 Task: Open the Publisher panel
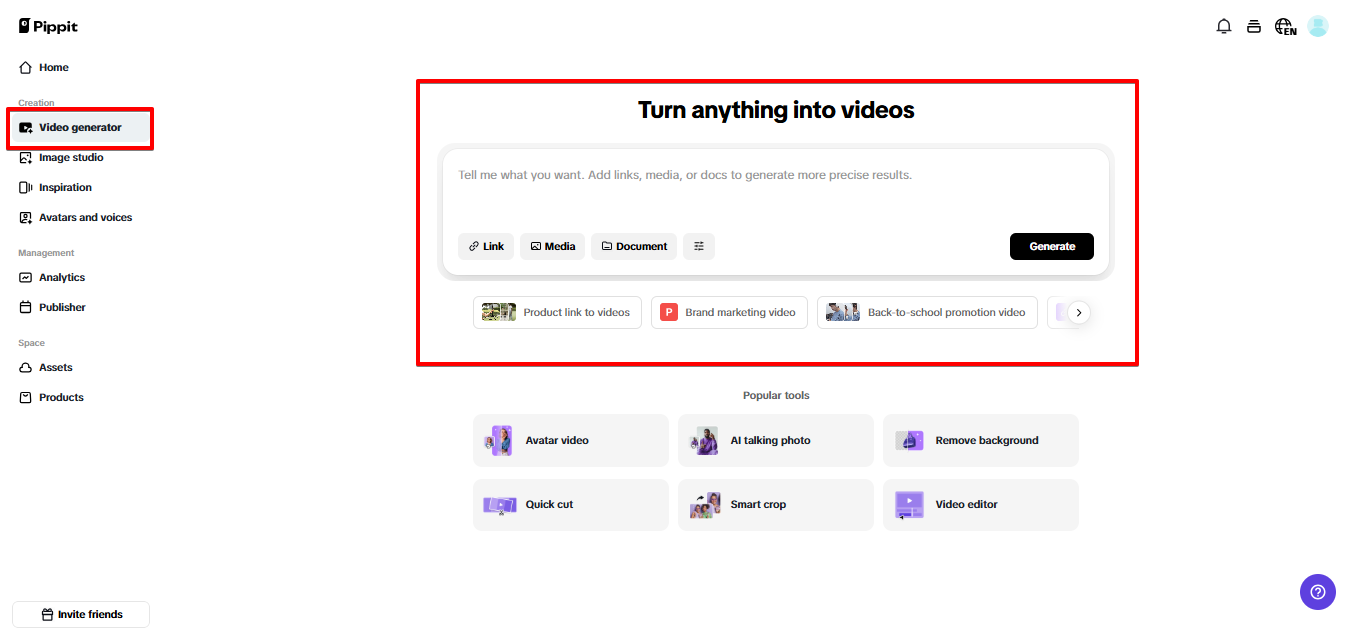coord(61,307)
